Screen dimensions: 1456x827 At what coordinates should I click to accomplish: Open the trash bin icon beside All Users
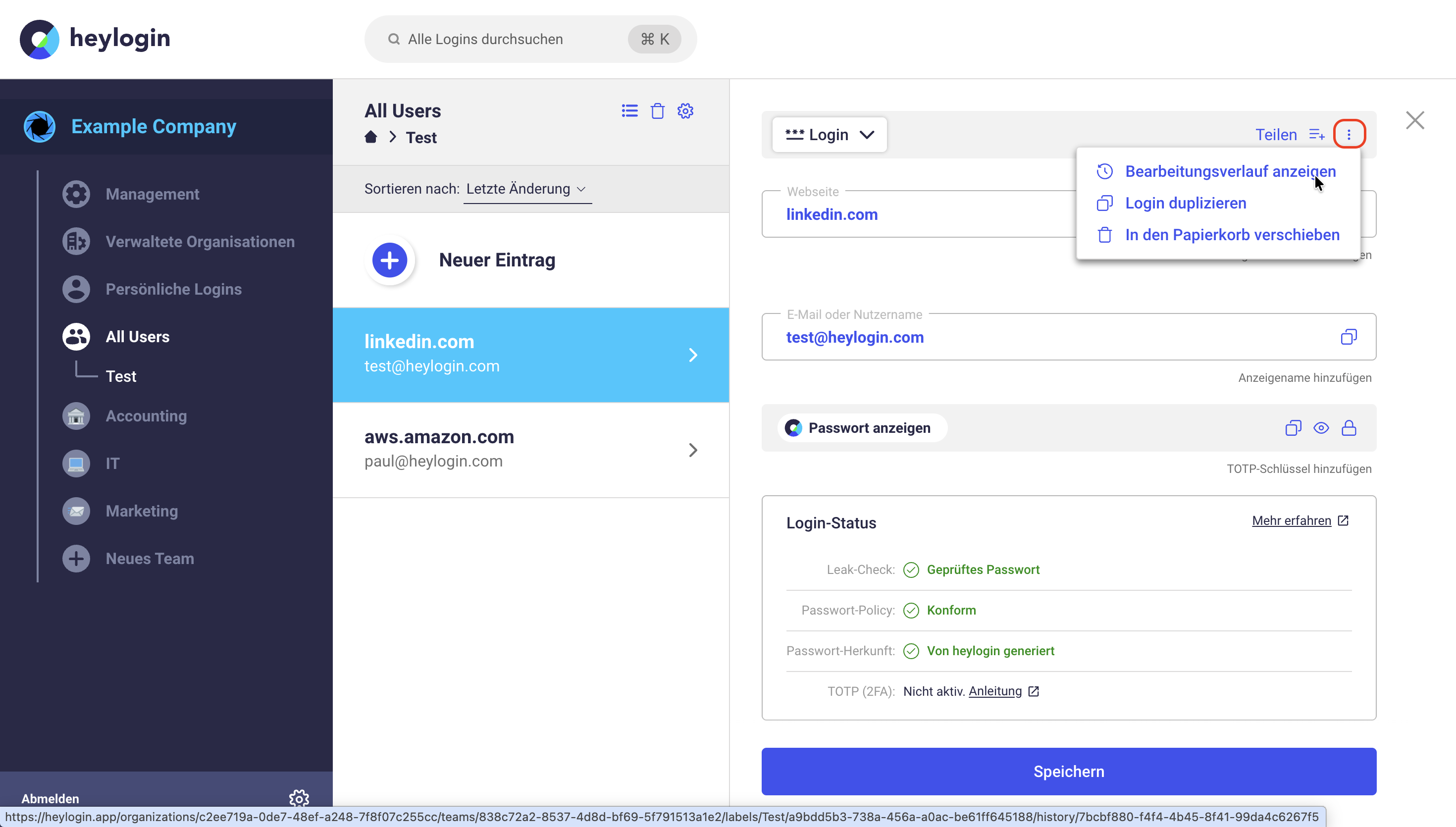tap(658, 111)
